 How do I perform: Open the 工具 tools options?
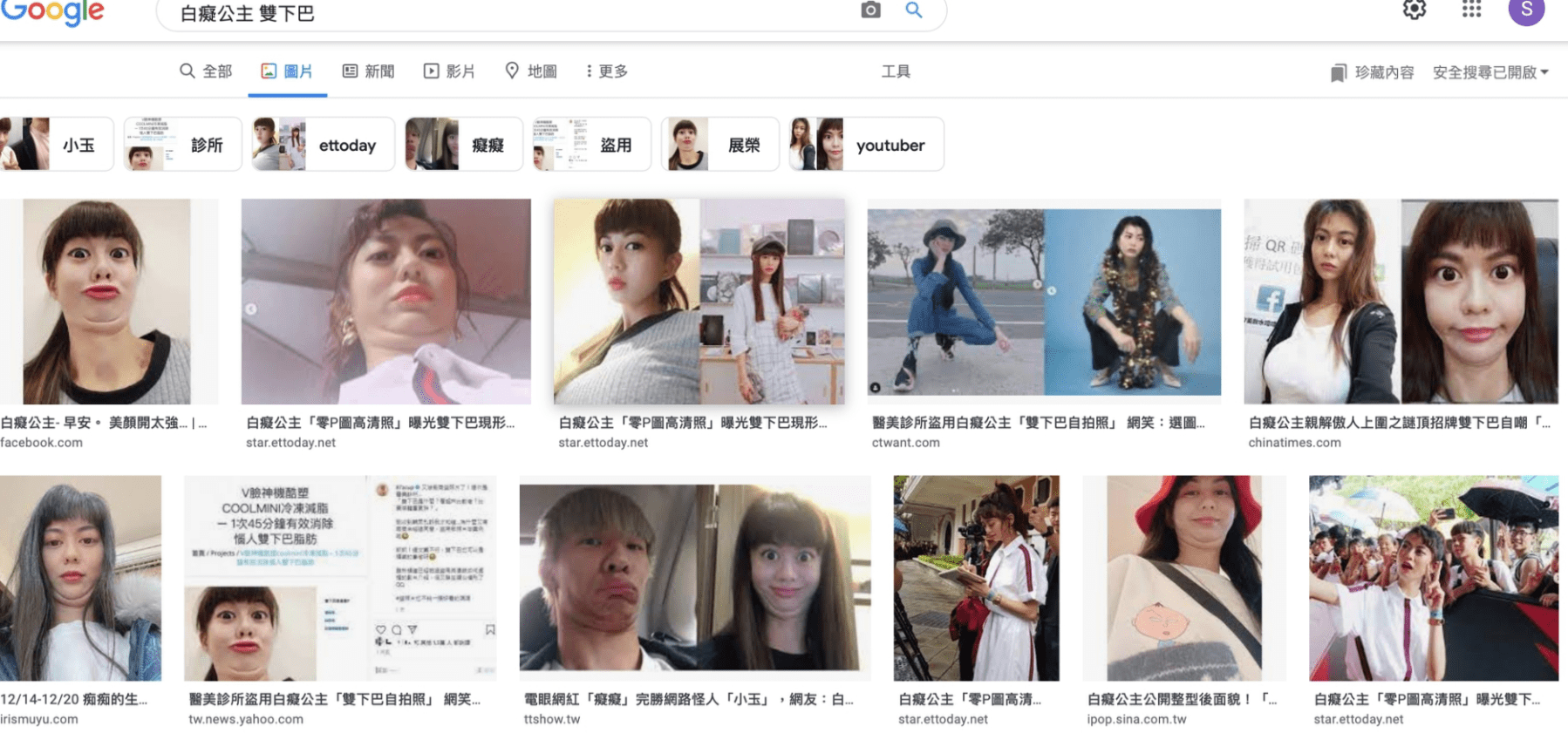[895, 71]
